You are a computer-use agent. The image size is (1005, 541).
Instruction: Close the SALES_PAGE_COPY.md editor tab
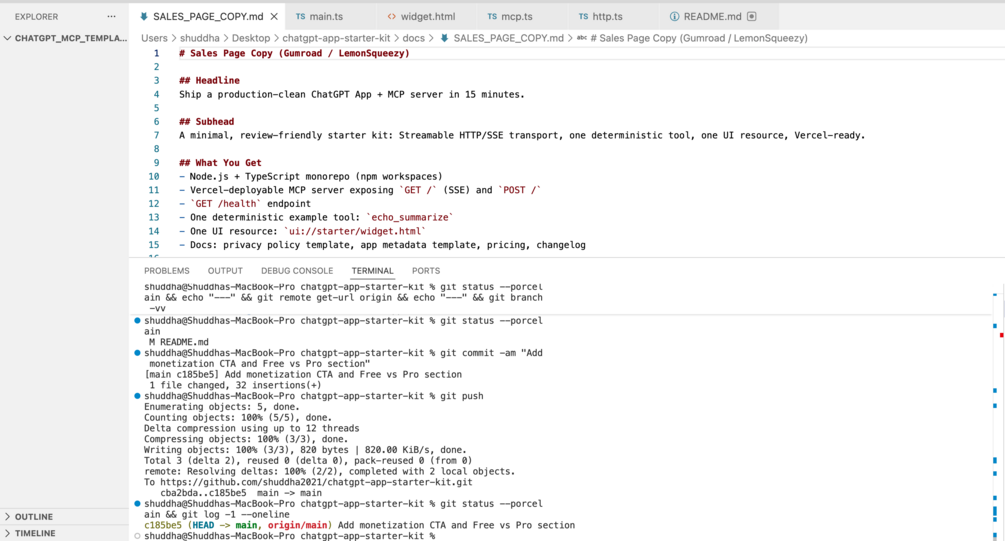[x=274, y=17]
